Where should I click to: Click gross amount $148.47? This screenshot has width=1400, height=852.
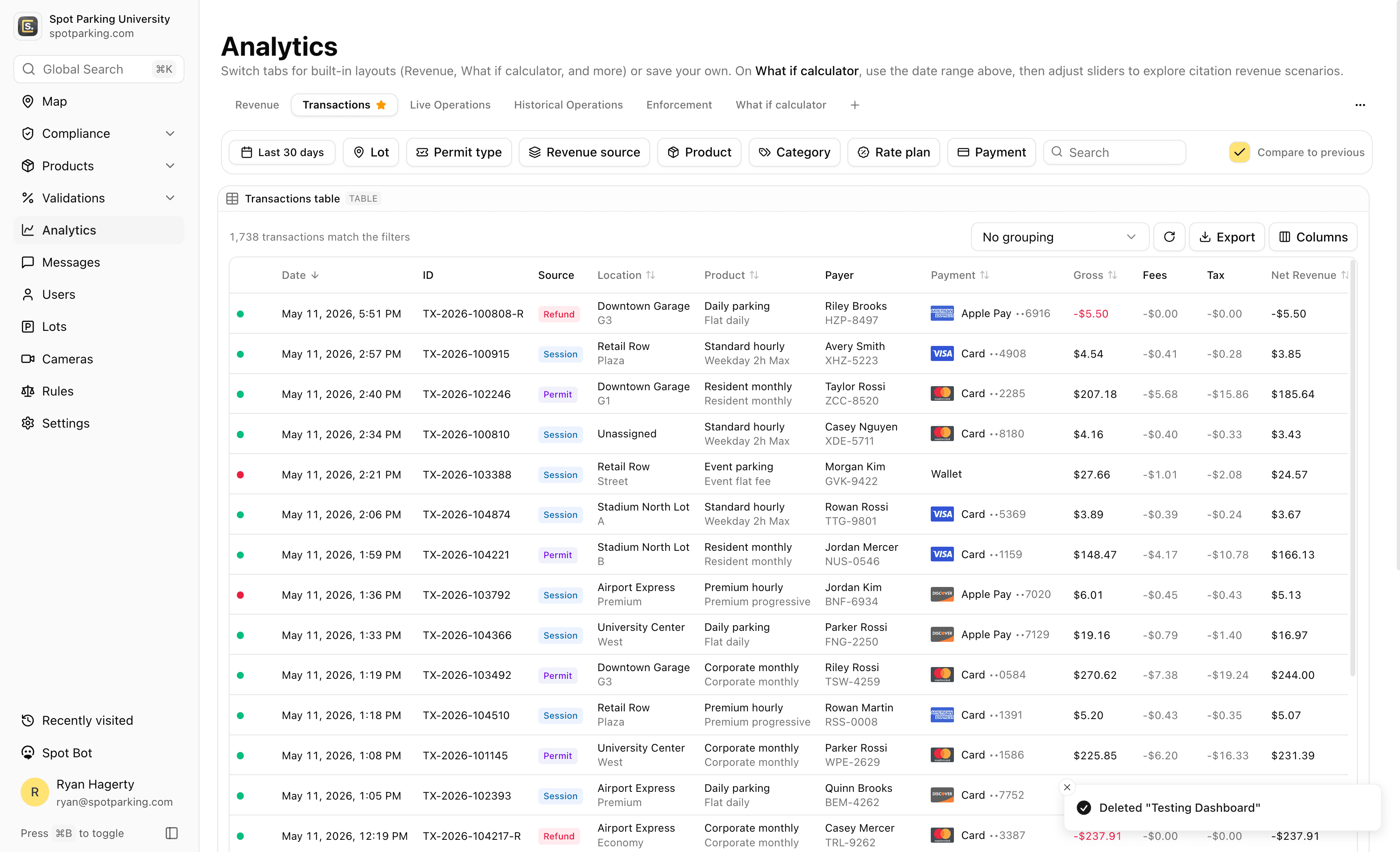1094,554
